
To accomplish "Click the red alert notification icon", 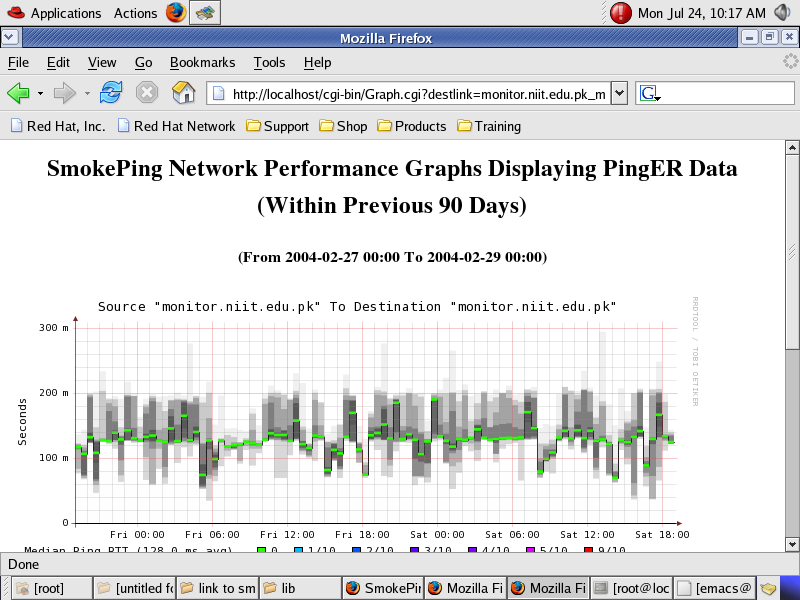I will point(621,13).
